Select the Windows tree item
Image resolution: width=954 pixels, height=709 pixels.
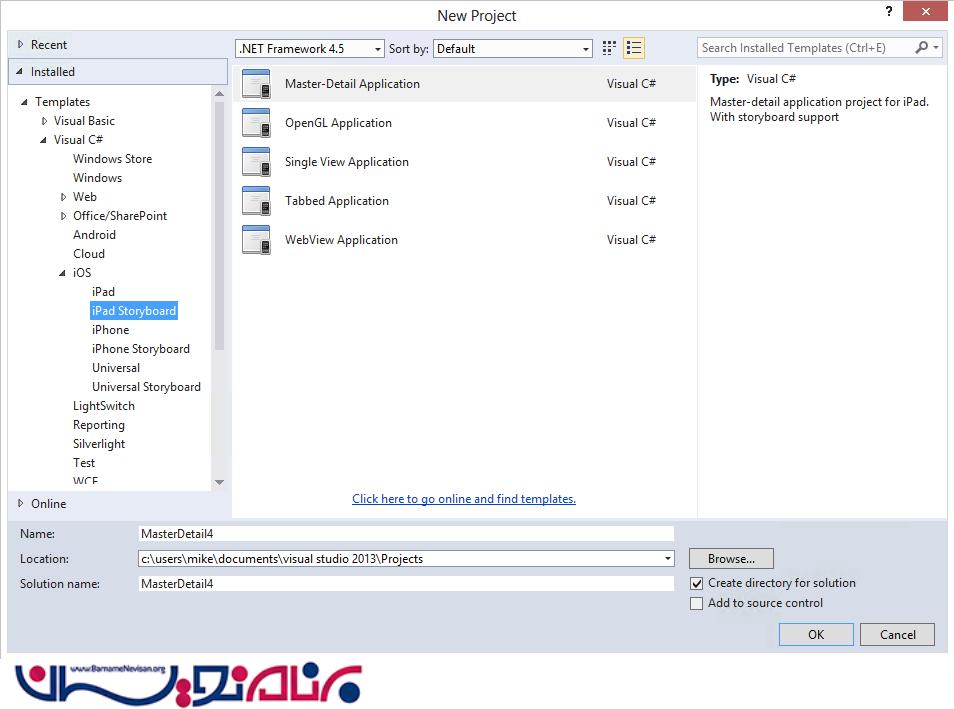[x=97, y=178]
